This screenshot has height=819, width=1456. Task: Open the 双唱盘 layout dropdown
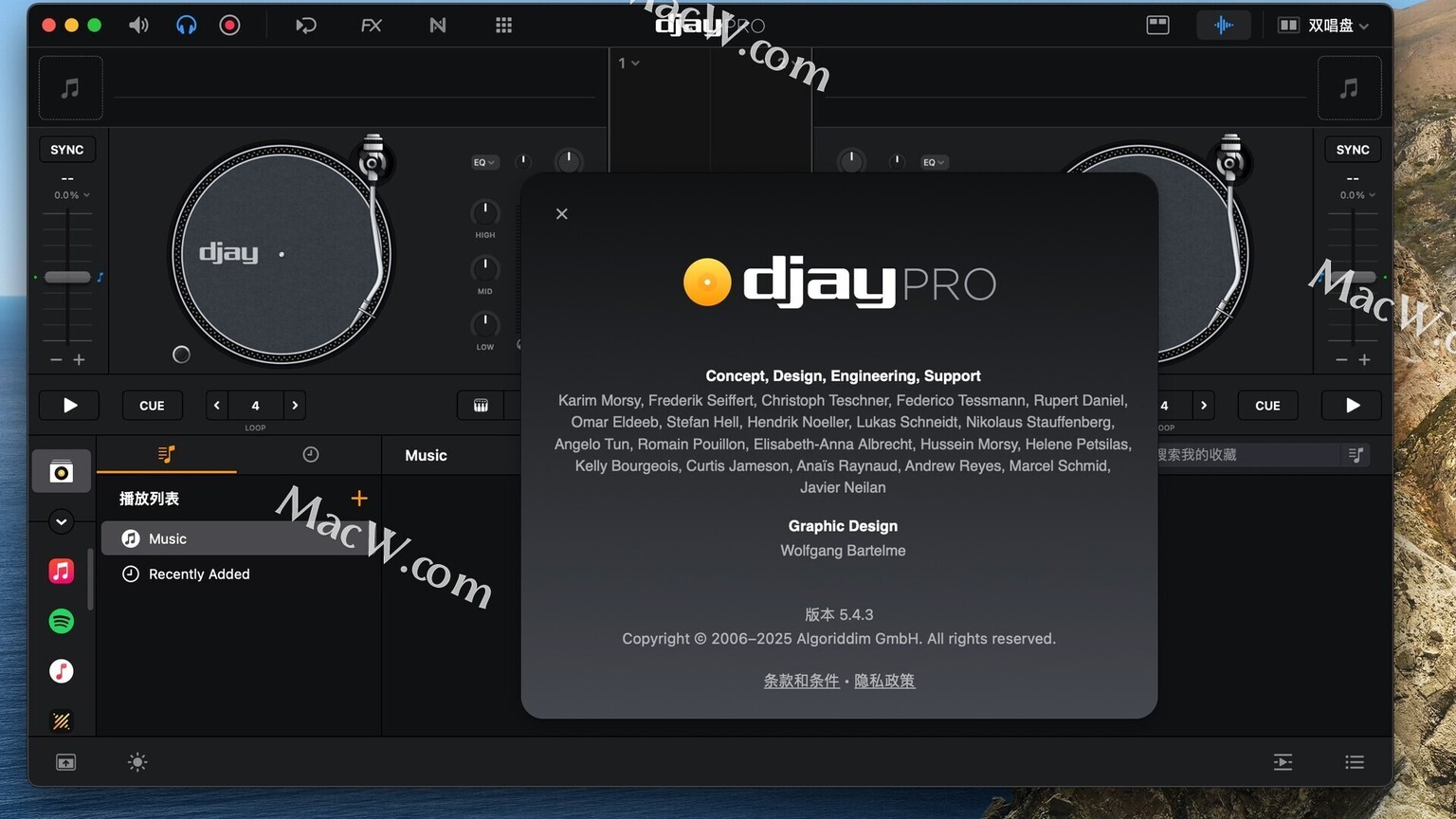click(1324, 26)
